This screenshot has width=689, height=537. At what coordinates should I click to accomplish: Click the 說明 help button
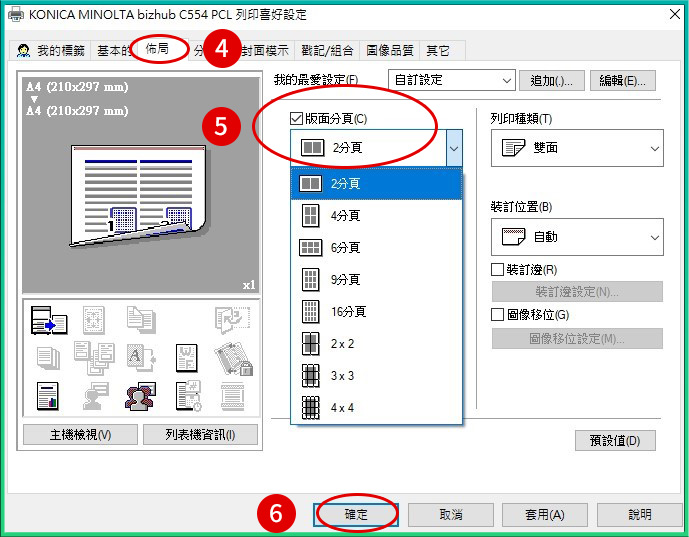pos(640,515)
